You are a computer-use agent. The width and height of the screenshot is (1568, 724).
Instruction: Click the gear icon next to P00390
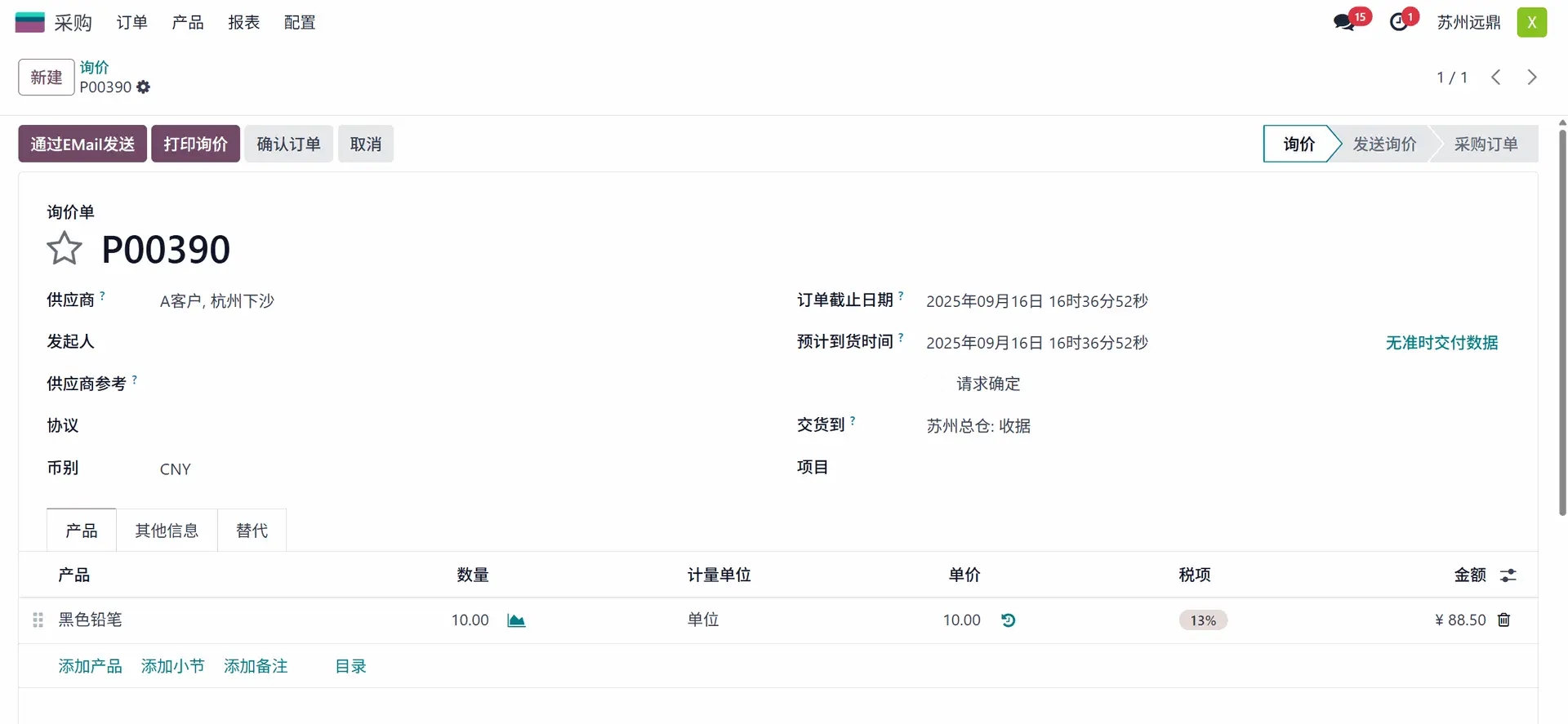click(x=144, y=87)
